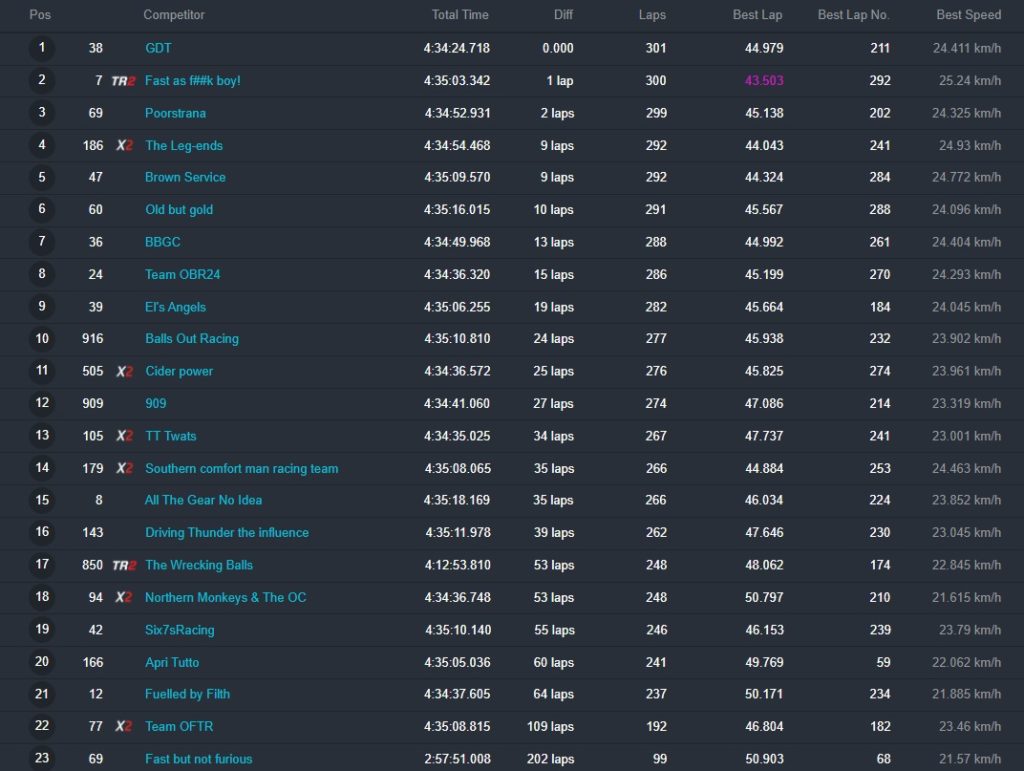This screenshot has height=771, width=1024.
Task: Click the X2 badge beside Cider power
Action: point(124,372)
